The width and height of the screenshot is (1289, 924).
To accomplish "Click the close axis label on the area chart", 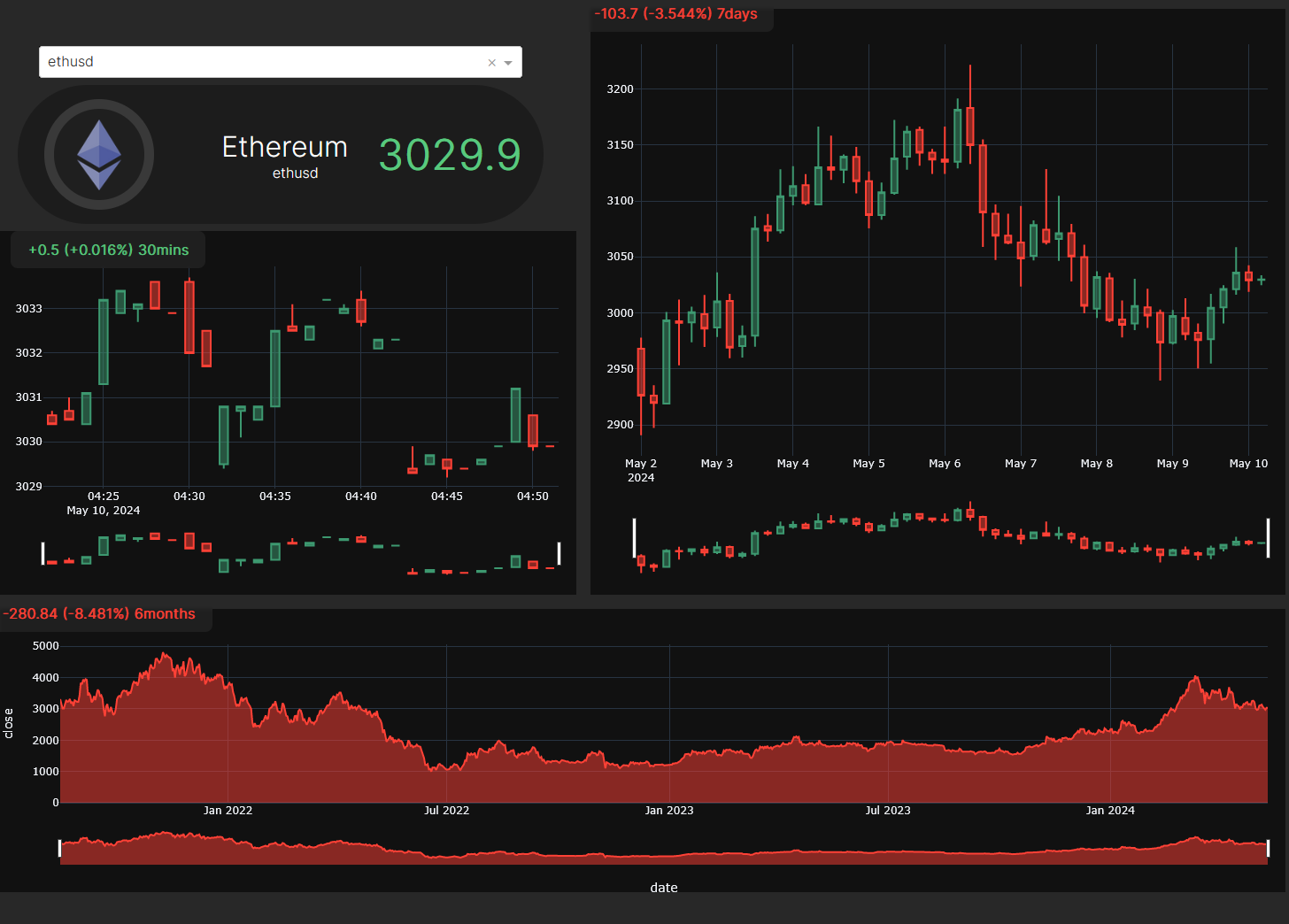I will tap(9, 723).
